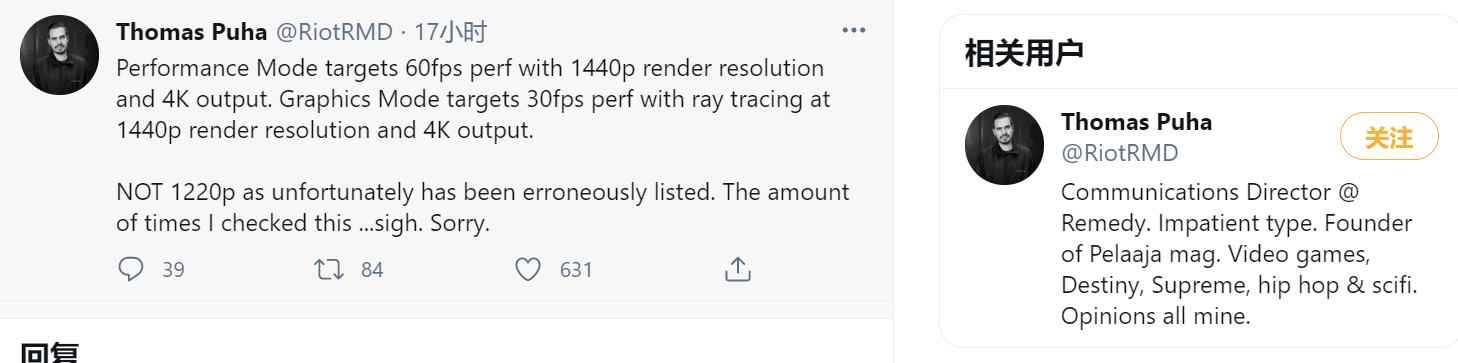Open Thomas Puha's name in related users
The width and height of the screenshot is (1458, 363).
(x=1136, y=122)
